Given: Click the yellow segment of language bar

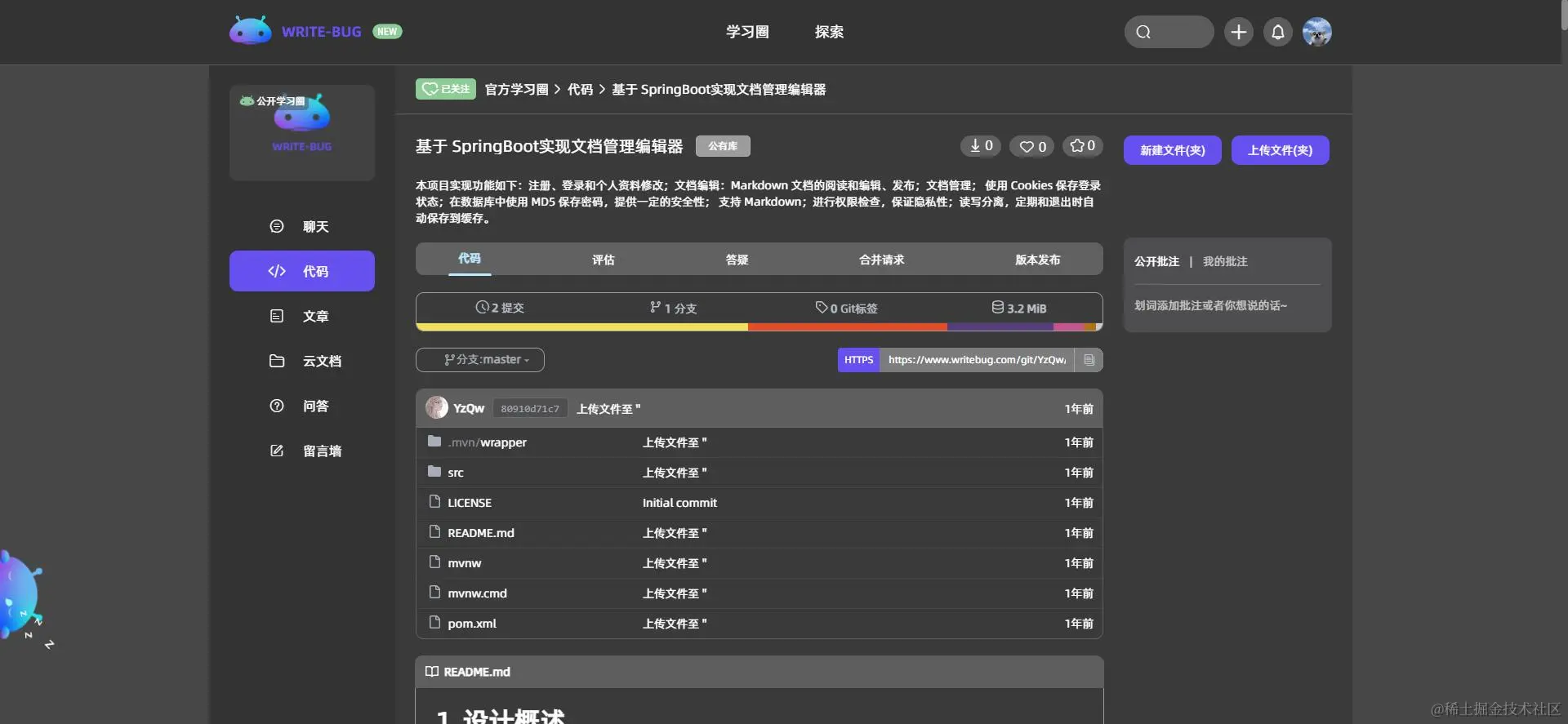Looking at the screenshot, I should pyautogui.click(x=582, y=327).
